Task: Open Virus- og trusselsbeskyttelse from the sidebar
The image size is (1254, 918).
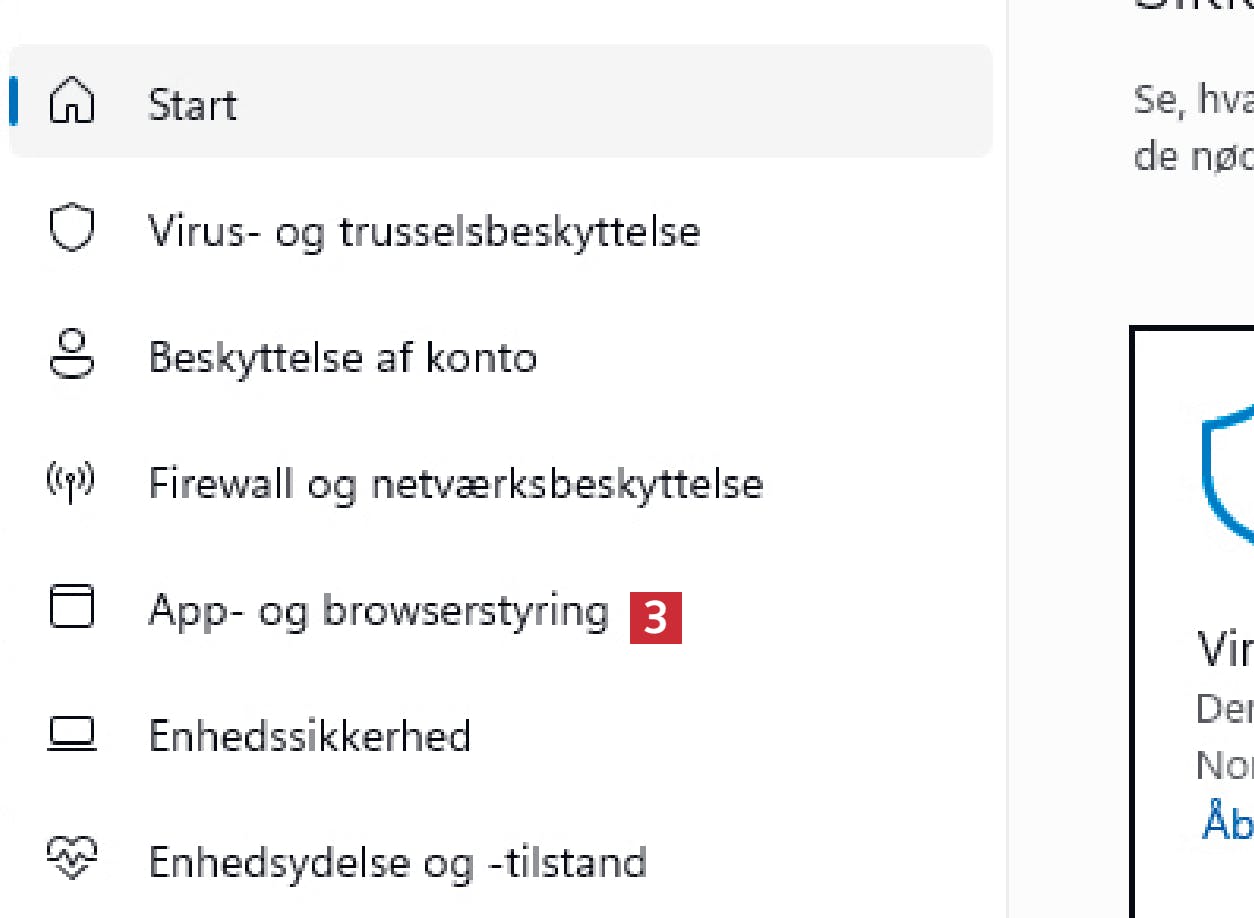Action: (x=424, y=231)
